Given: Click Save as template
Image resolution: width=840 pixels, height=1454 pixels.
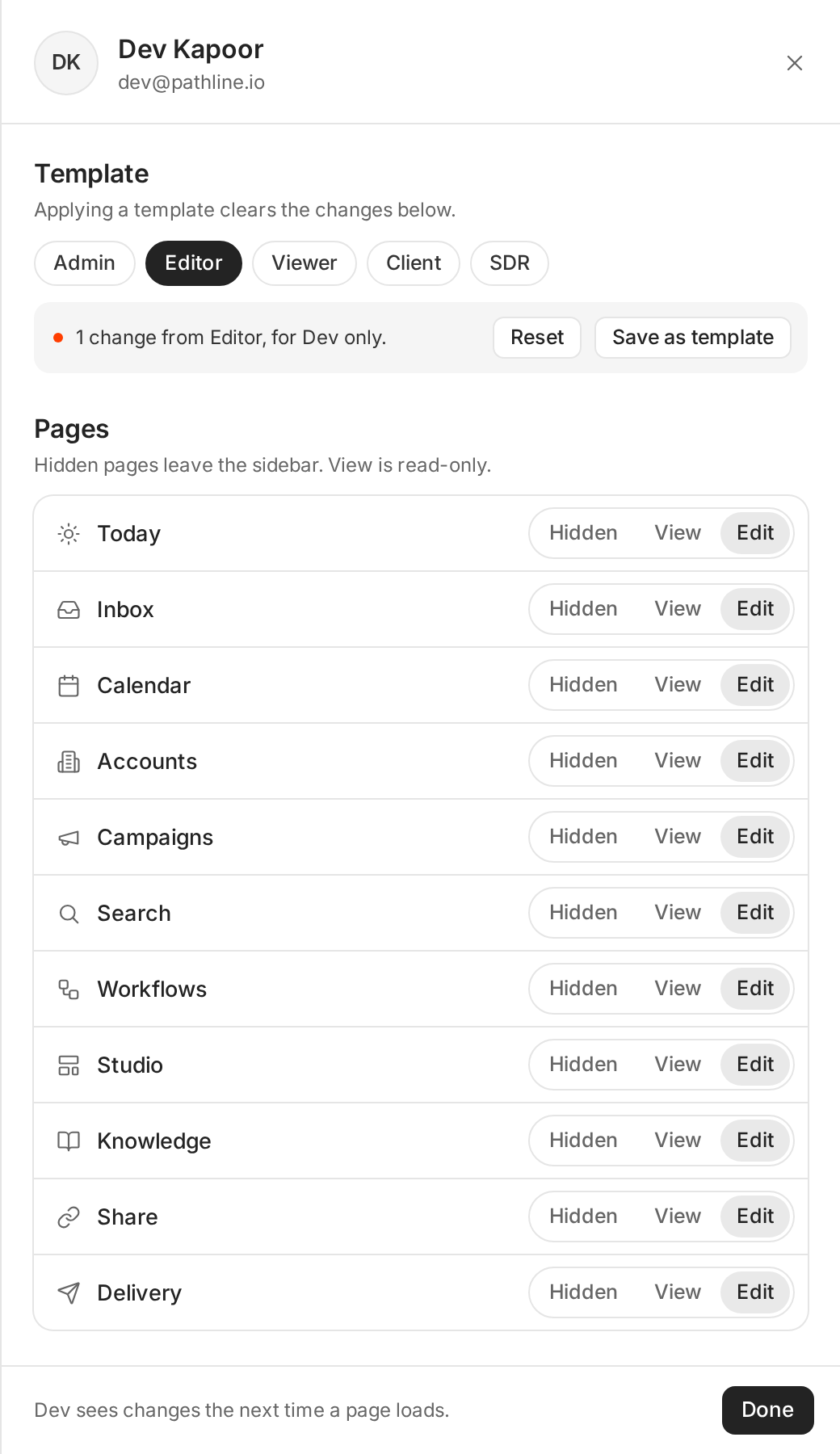Looking at the screenshot, I should pos(693,338).
